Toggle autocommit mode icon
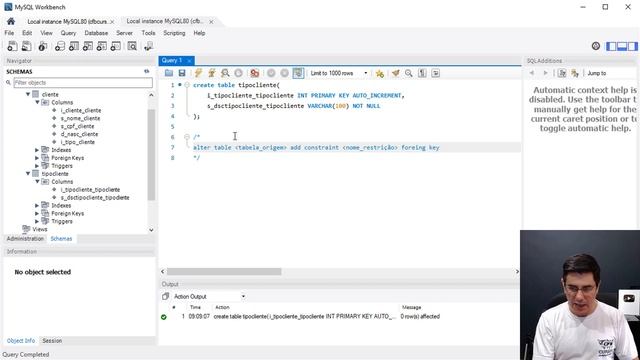This screenshot has width=640, height=360. pyautogui.click(x=298, y=73)
